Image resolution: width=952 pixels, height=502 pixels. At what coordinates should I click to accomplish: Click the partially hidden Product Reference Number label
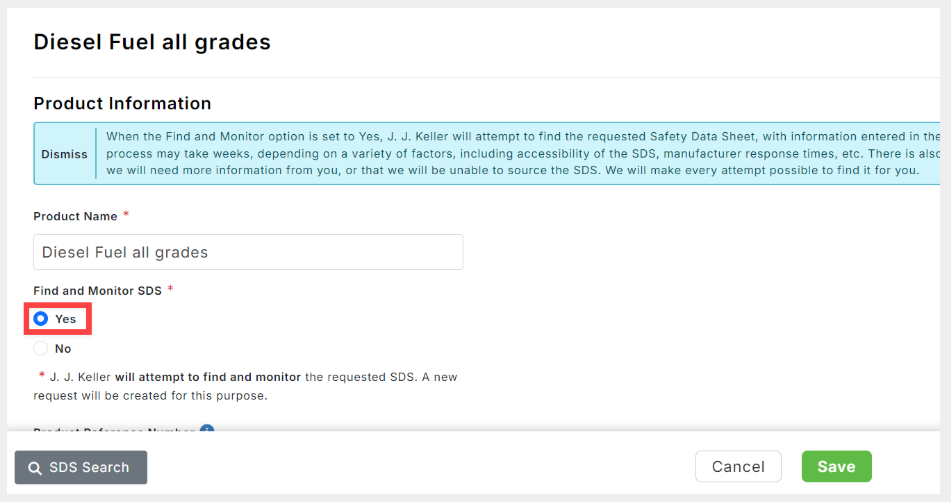114,429
